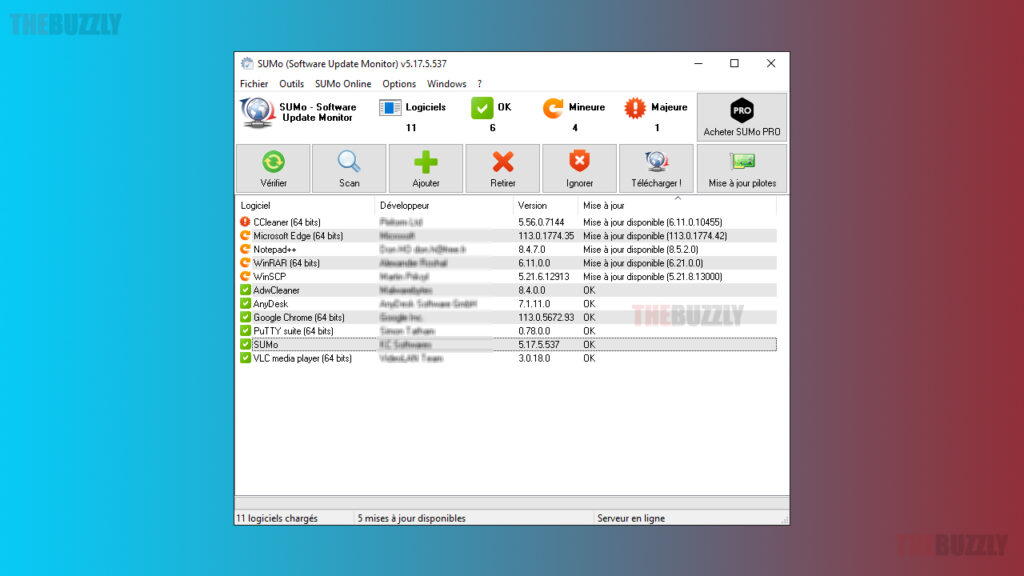Open the Fichier menu
This screenshot has height=576, width=1024.
click(x=253, y=84)
